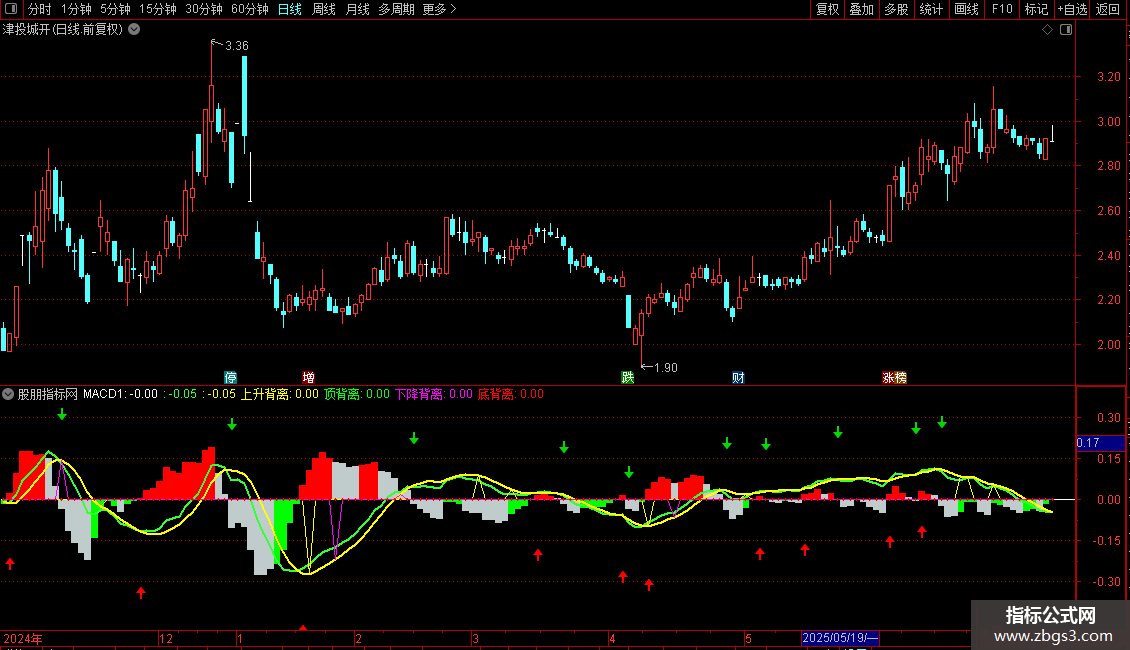The width and height of the screenshot is (1130, 650).
Task: Toggle the side panel icon in chart corner
Action: pos(1066,30)
